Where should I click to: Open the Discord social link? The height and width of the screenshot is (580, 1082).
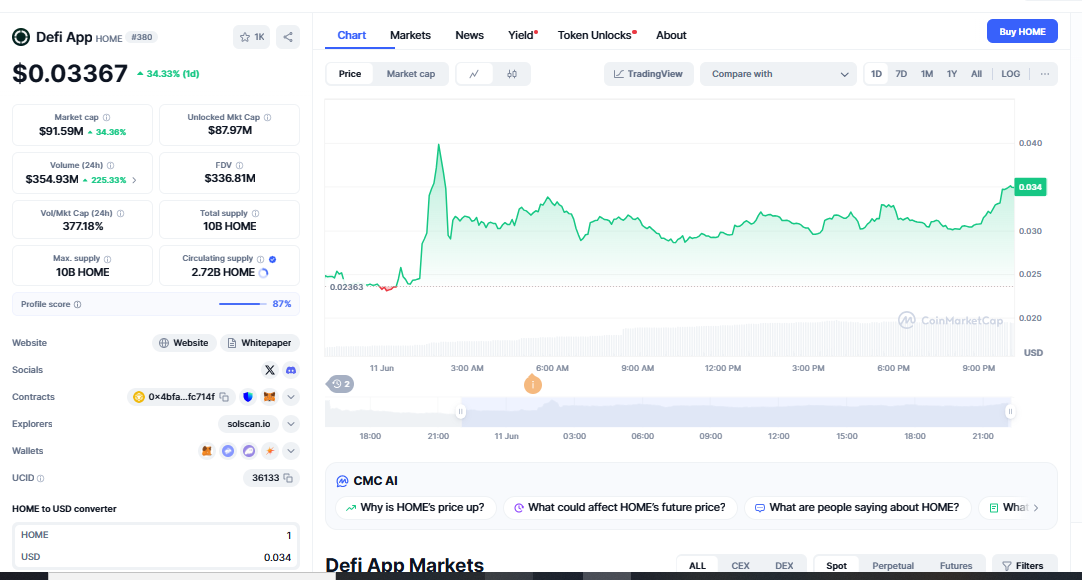pos(291,370)
